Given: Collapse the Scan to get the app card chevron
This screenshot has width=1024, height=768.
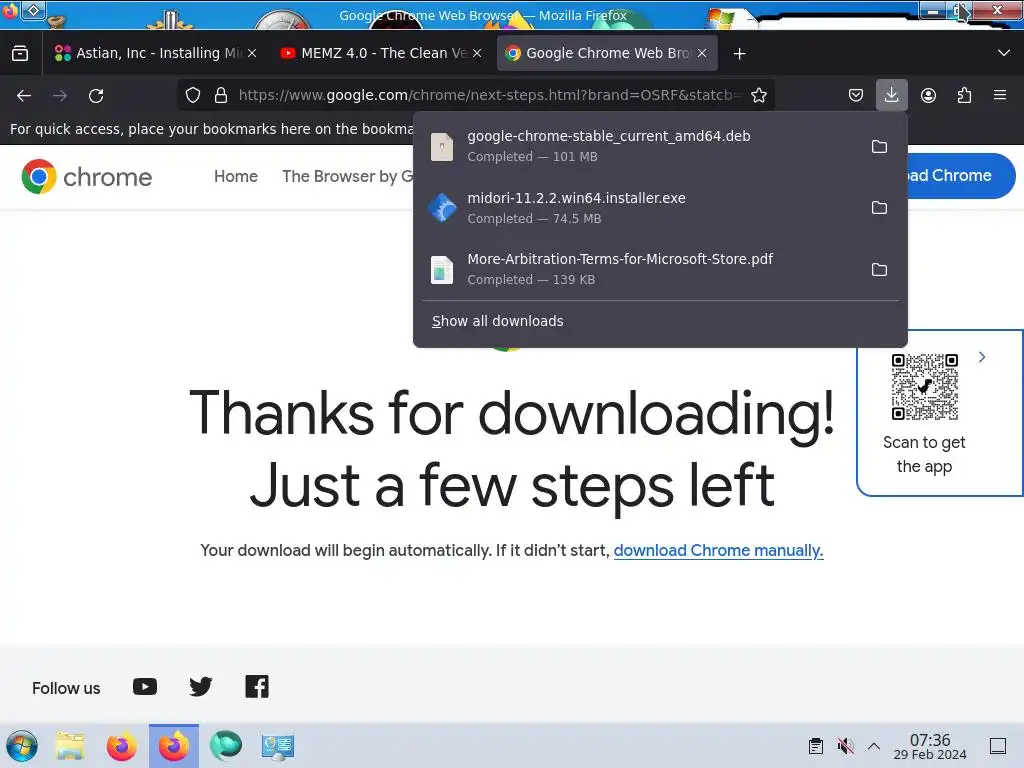Looking at the screenshot, I should [982, 357].
